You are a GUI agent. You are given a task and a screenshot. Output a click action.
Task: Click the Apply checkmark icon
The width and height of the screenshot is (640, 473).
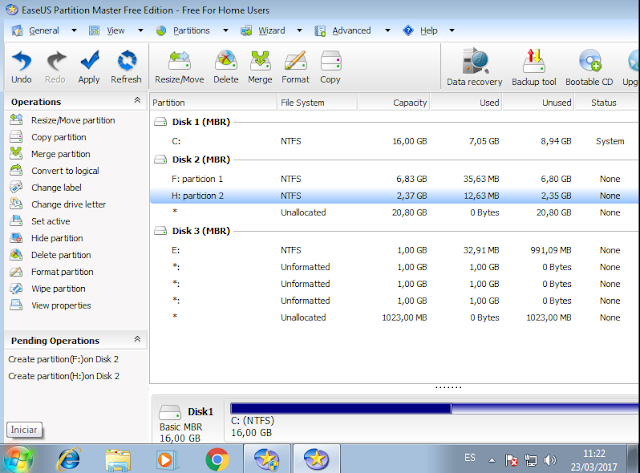[x=89, y=67]
